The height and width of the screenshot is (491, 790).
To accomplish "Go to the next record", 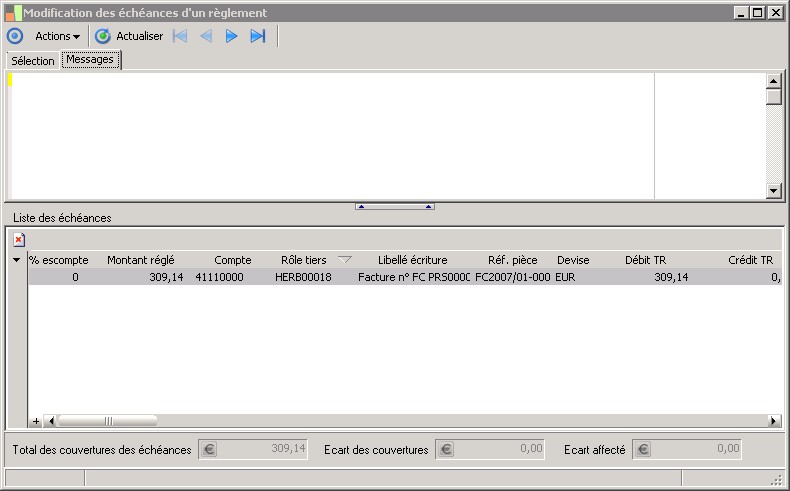I will 231,36.
